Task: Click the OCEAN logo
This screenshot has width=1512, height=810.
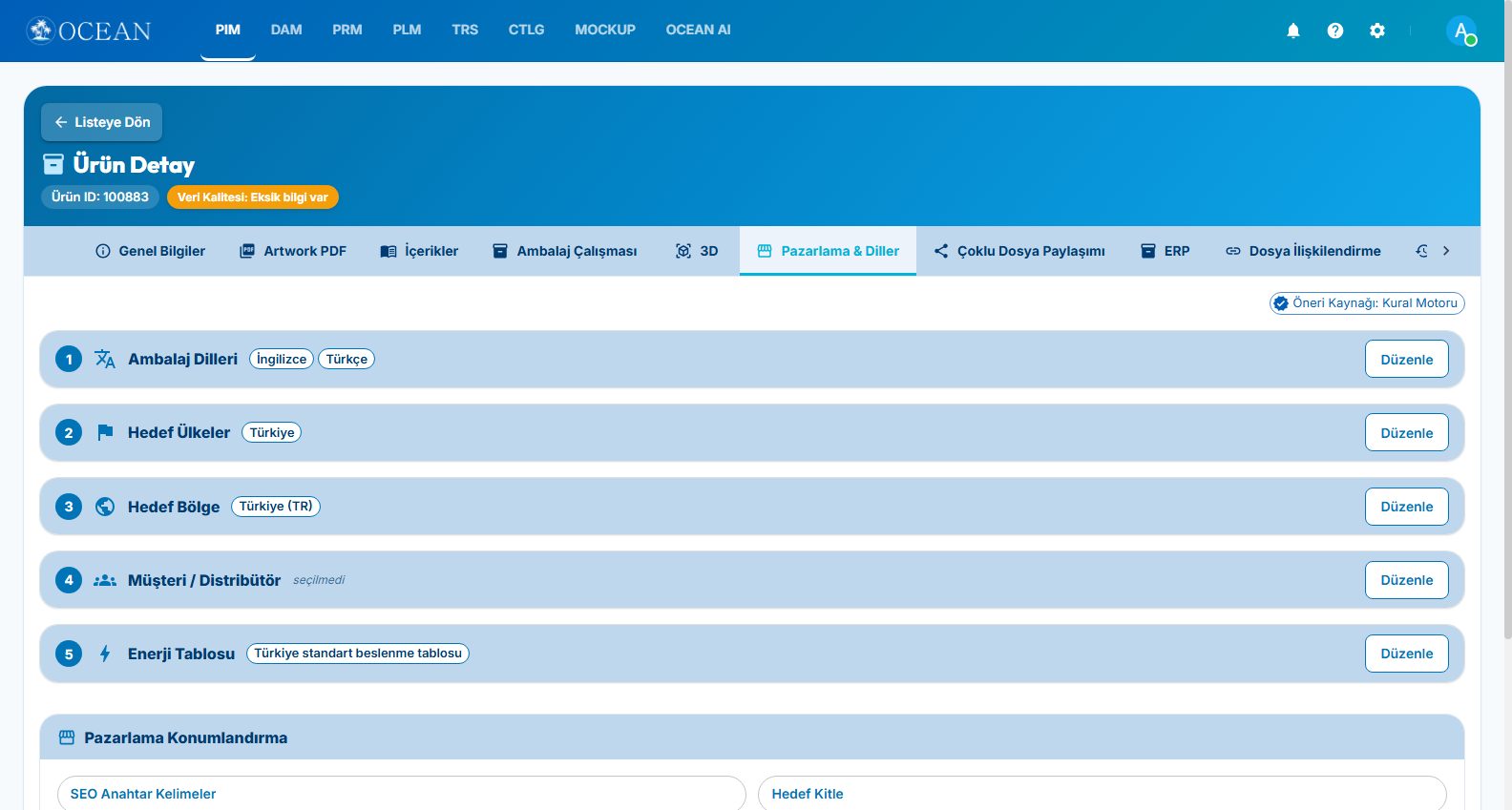Action: (89, 31)
